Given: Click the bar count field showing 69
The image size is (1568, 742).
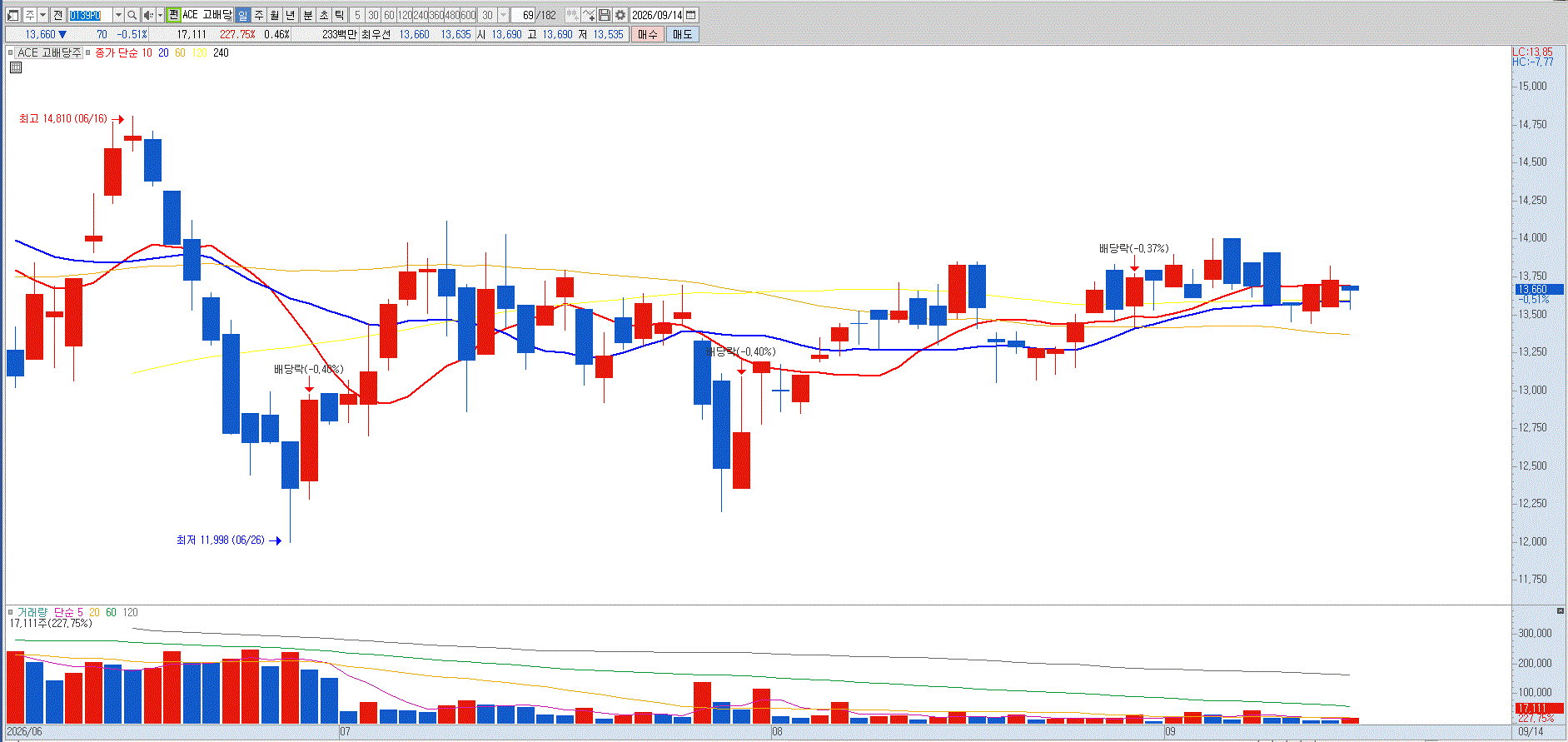Looking at the screenshot, I should coord(523,15).
